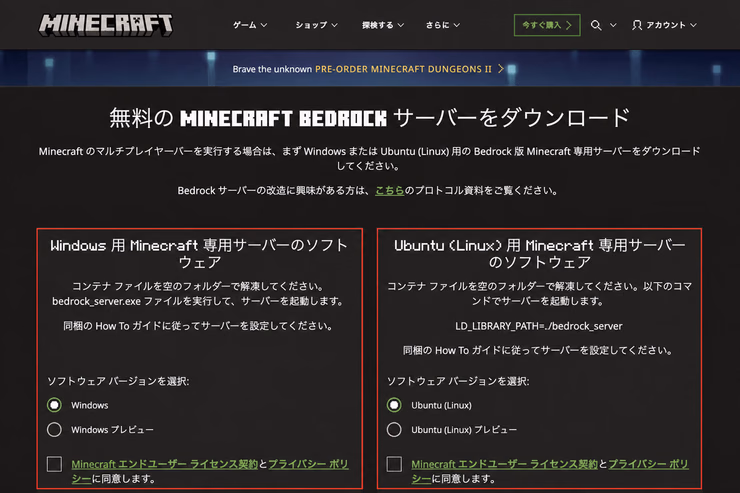The image size is (740, 493).
Task: Expand the chevron next to さらに
Action: tap(456, 25)
